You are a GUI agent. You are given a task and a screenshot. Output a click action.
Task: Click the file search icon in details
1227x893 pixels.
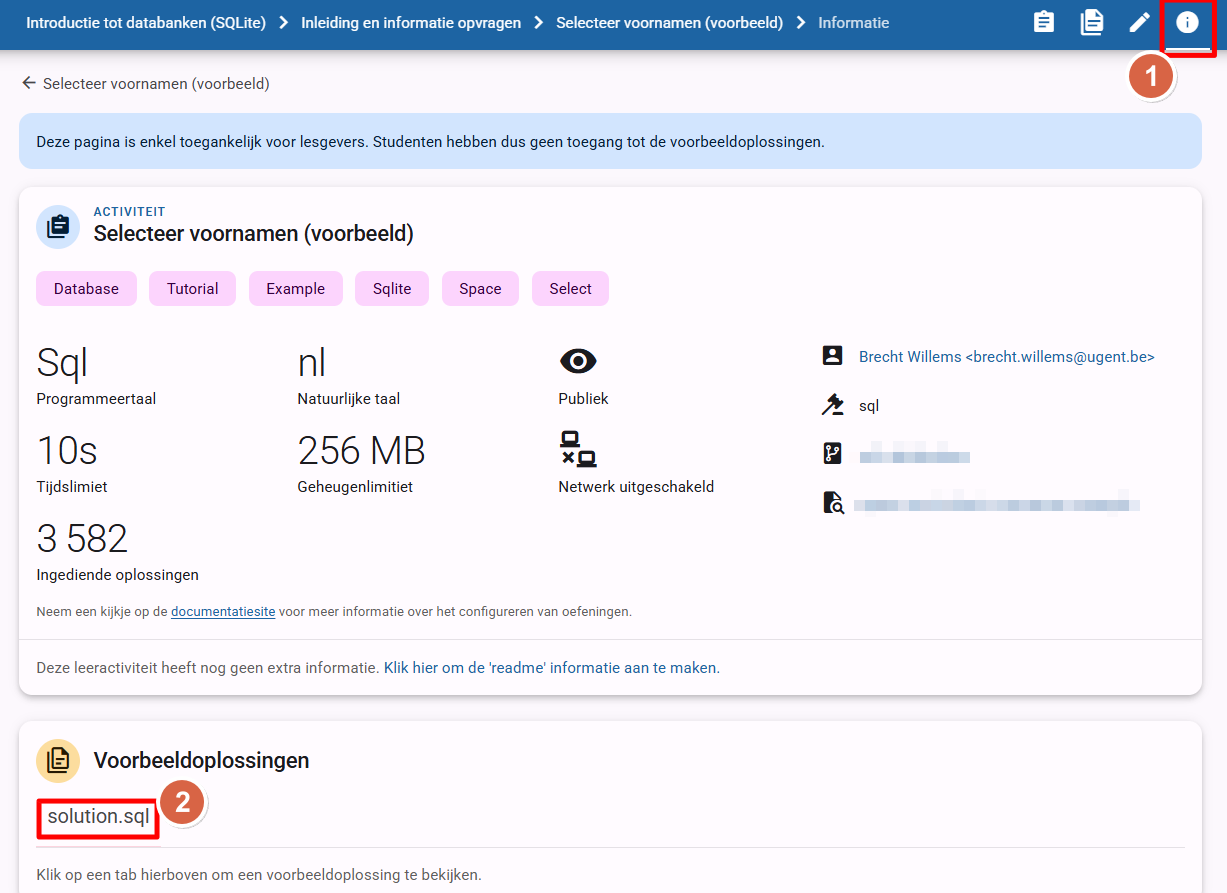[833, 503]
